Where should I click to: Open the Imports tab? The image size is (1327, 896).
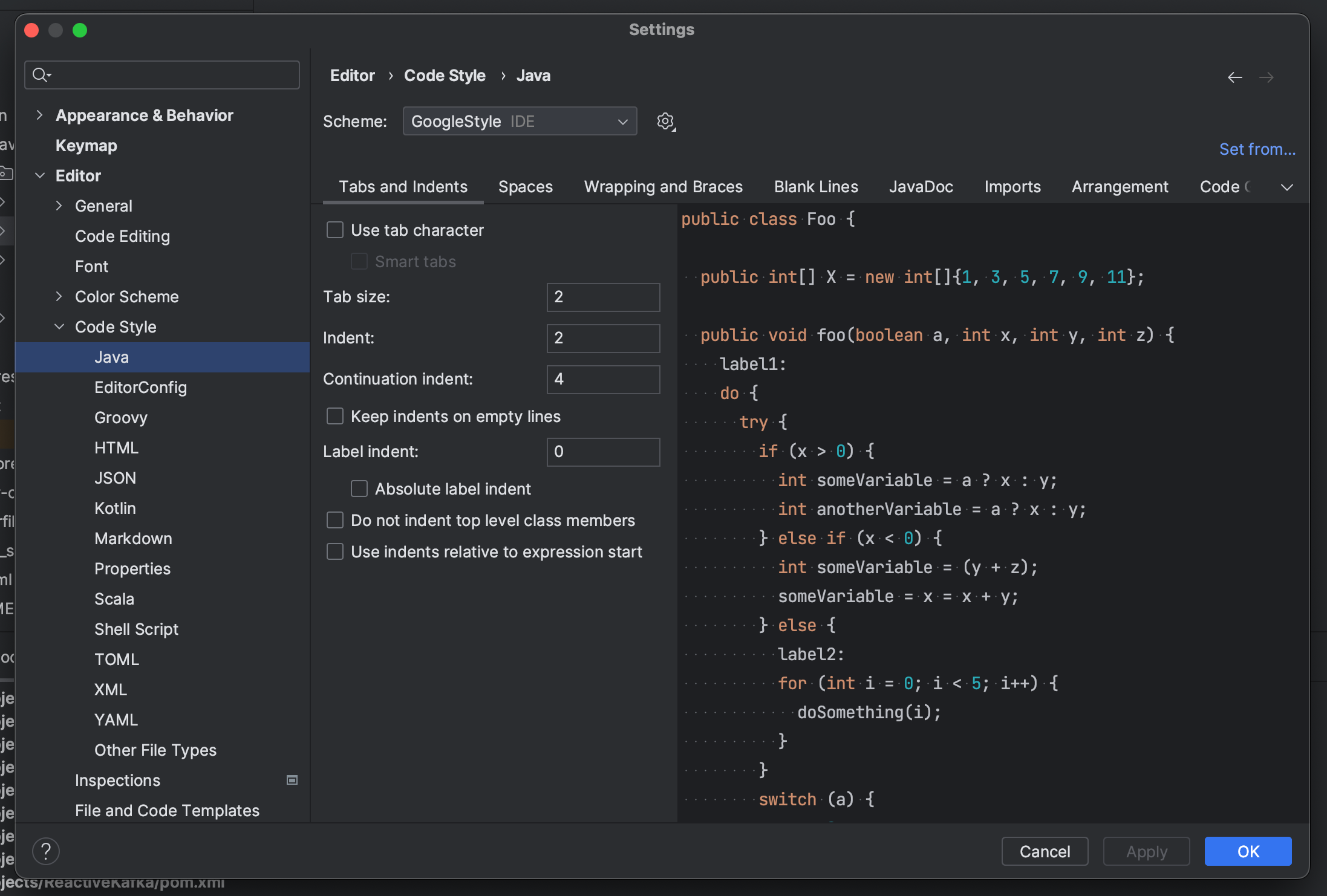1012,187
